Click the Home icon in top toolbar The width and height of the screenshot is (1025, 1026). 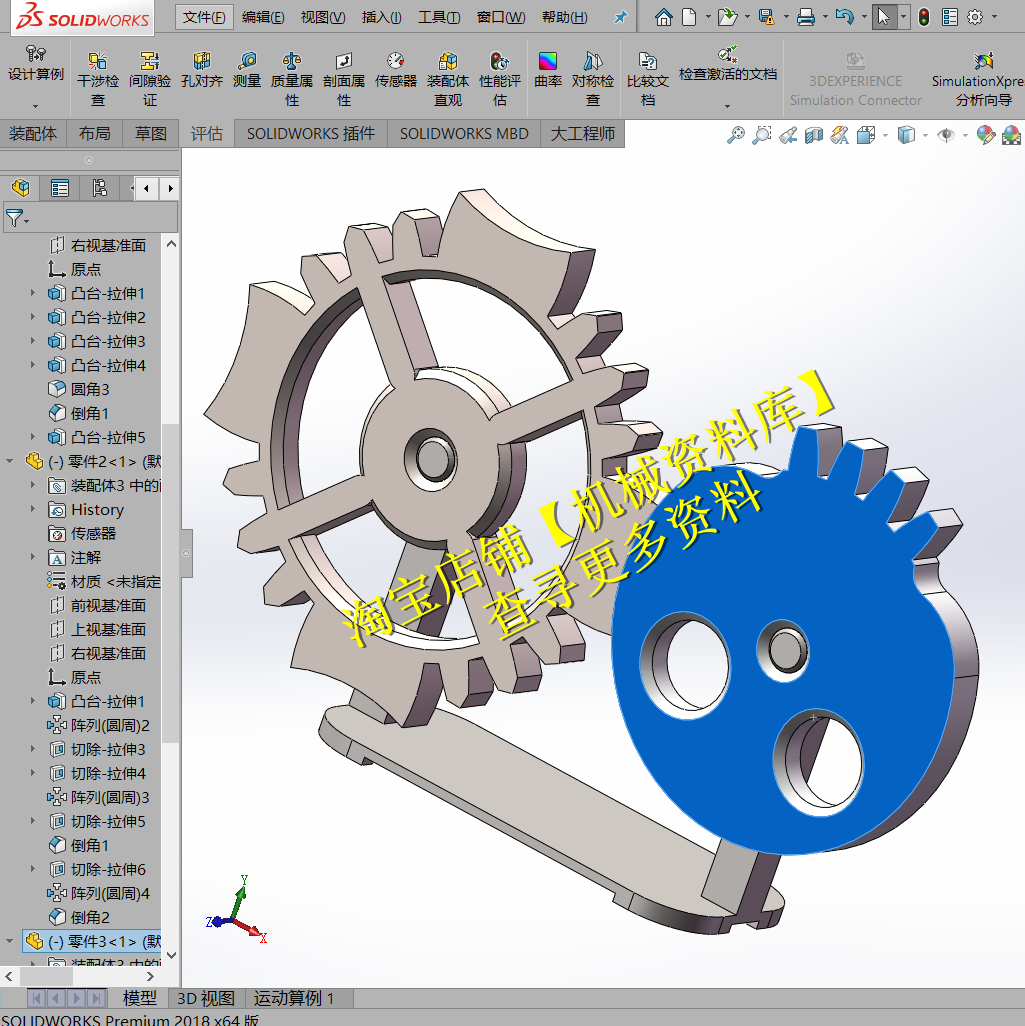(663, 17)
